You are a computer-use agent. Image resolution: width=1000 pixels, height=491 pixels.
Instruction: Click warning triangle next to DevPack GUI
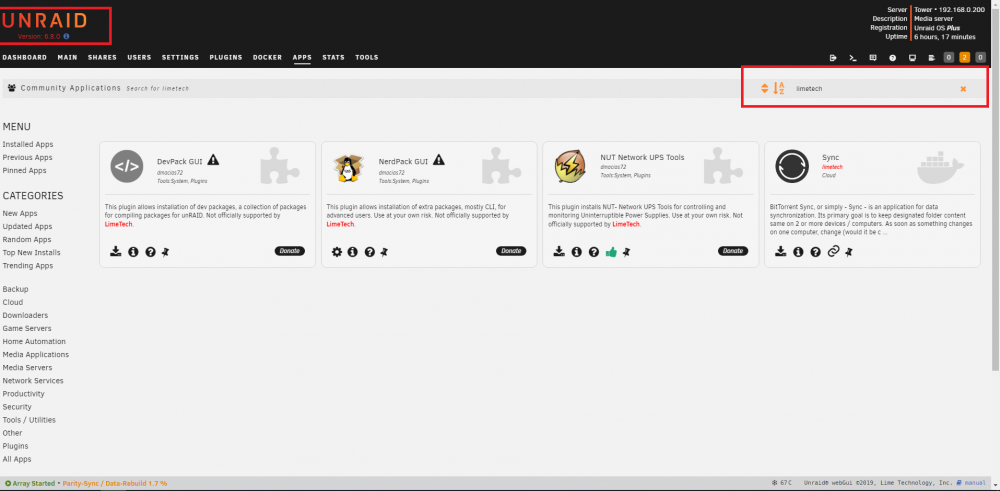(x=213, y=159)
